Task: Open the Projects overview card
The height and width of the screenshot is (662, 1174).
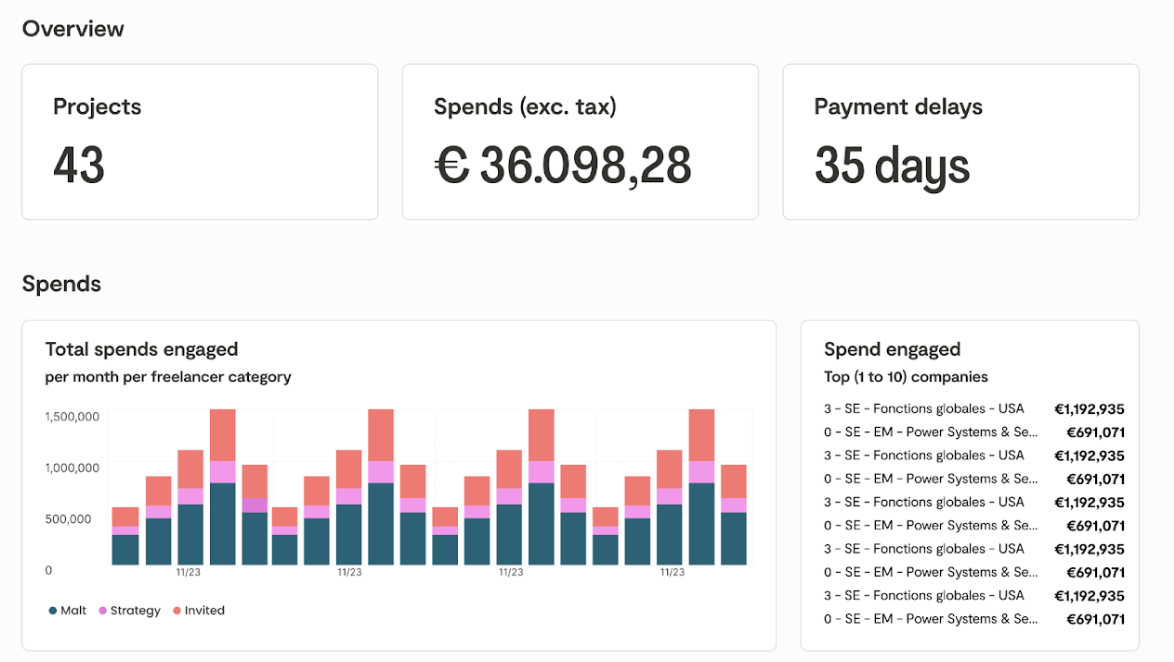Action: click(200, 142)
